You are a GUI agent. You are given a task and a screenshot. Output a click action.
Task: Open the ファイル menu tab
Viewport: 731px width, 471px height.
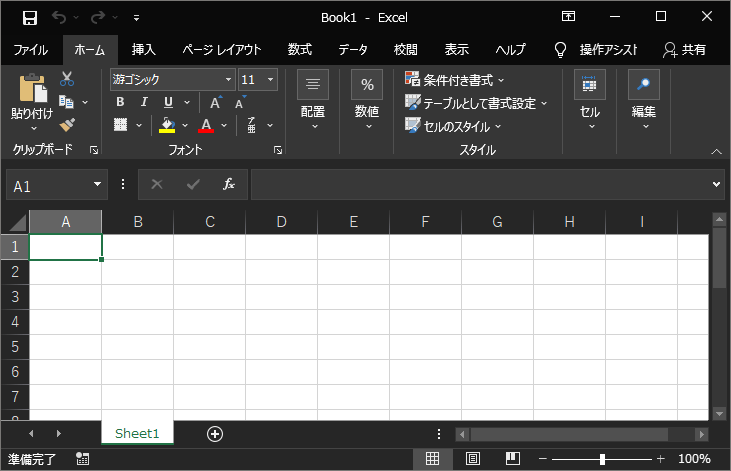click(31, 50)
